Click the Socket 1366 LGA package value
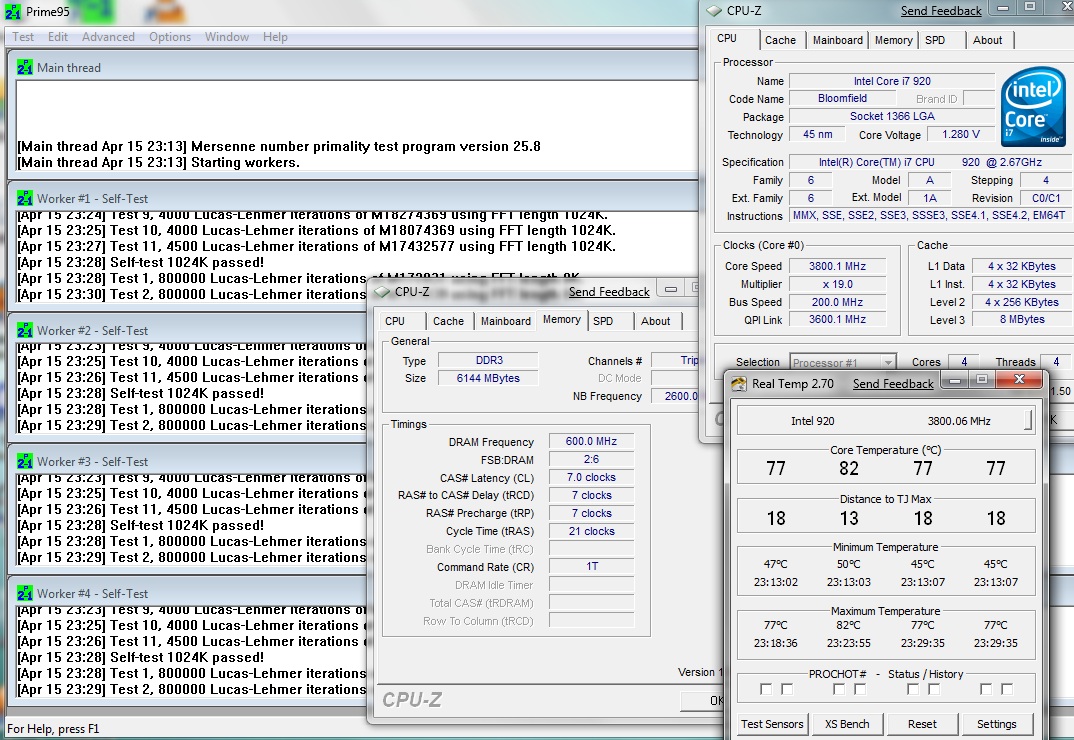Screen dimensions: 1074x740 pos(892,116)
